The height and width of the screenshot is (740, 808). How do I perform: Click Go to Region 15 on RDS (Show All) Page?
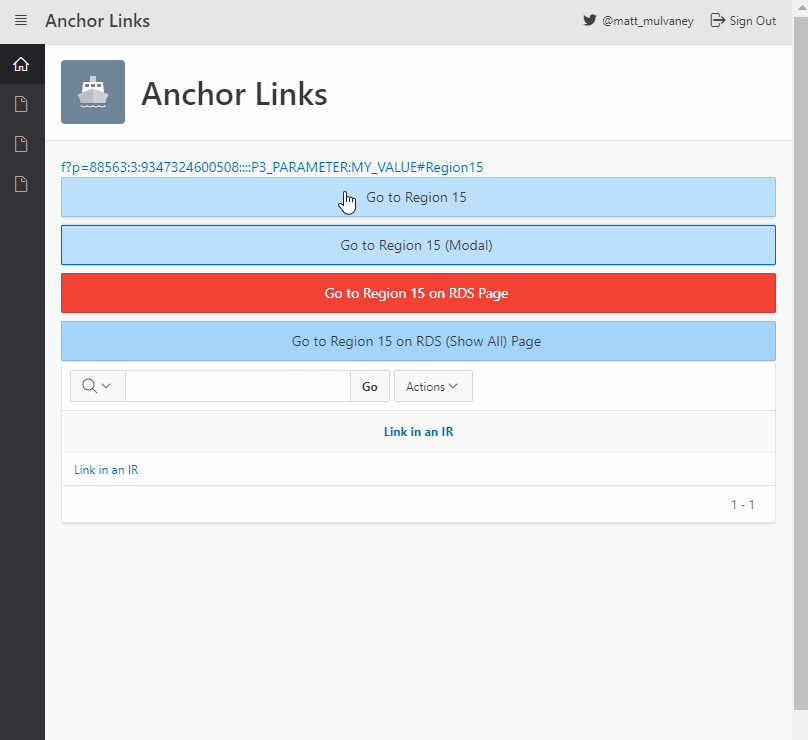coord(418,341)
